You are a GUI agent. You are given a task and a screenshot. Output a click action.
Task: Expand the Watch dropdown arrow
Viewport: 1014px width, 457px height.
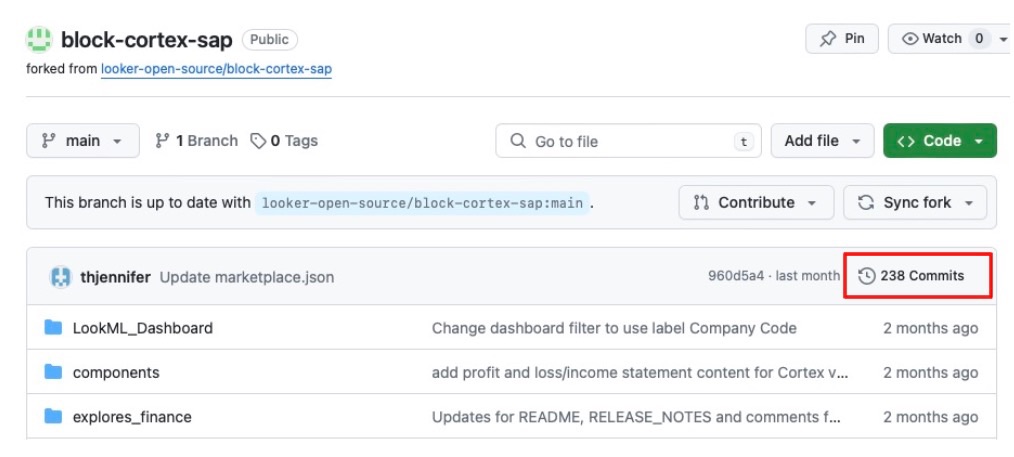tap(1004, 39)
